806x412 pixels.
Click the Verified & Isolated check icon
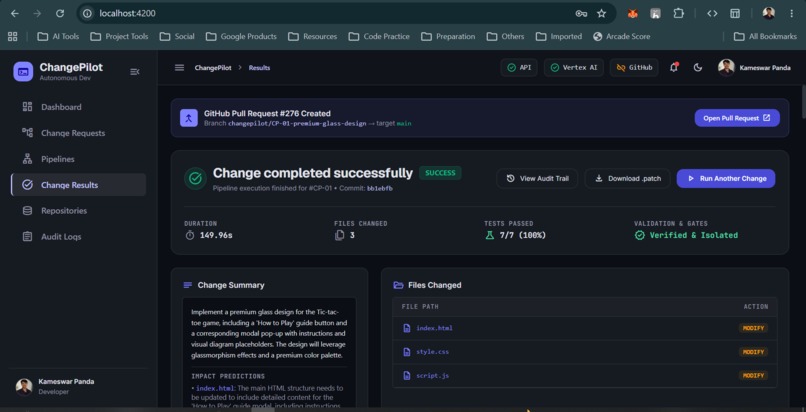click(639, 235)
